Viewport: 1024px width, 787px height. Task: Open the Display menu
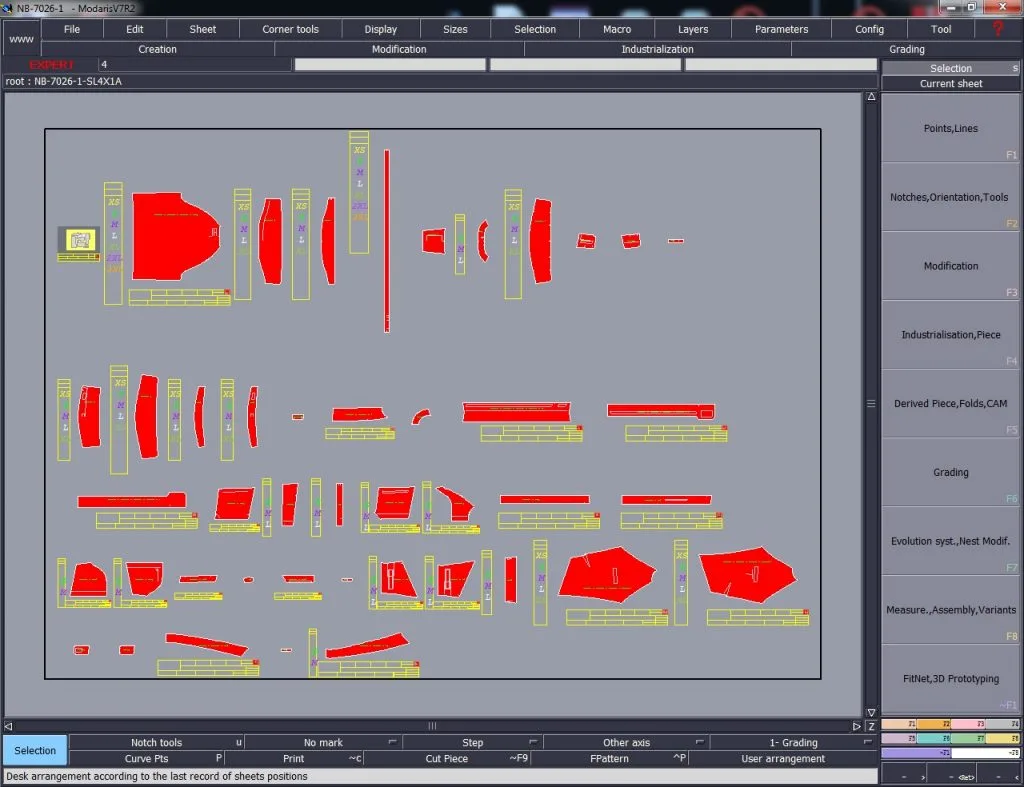(381, 29)
